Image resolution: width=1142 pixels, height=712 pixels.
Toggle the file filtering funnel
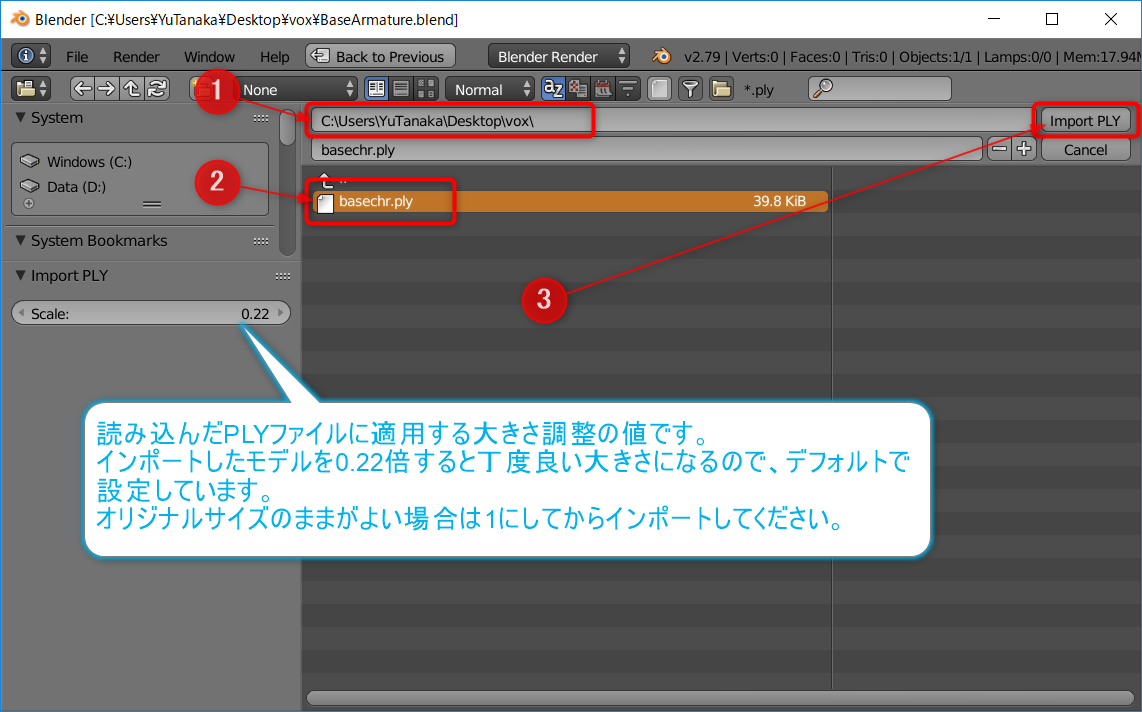[x=690, y=89]
